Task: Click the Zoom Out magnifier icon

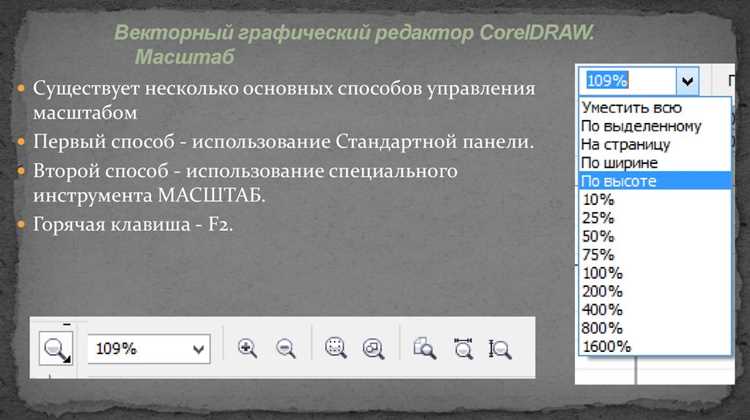Action: [286, 348]
